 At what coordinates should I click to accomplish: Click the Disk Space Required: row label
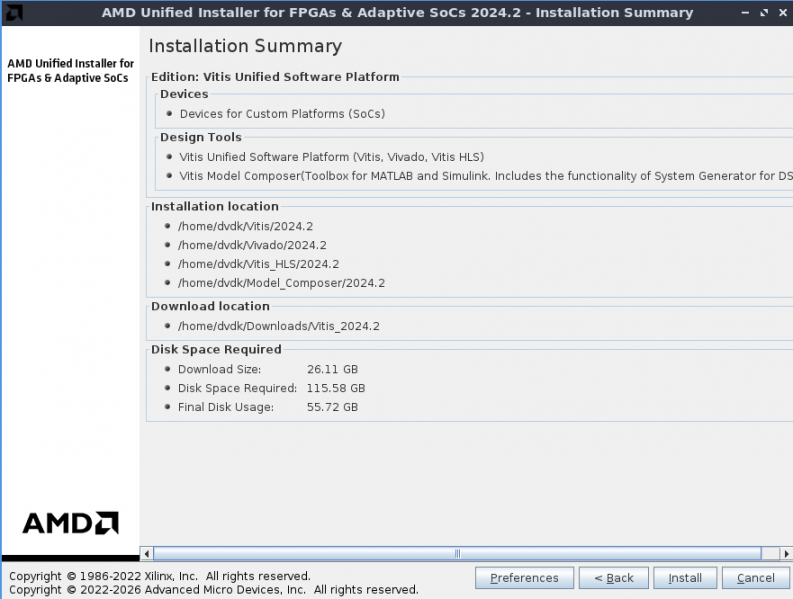point(237,388)
